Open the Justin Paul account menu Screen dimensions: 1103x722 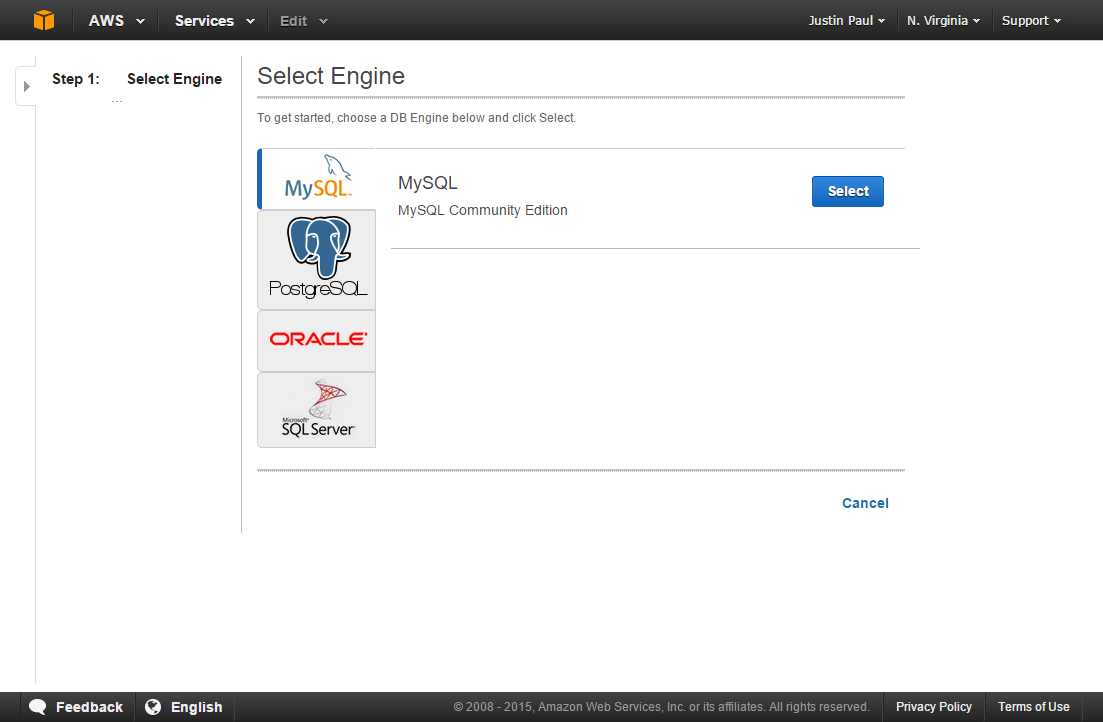pyautogui.click(x=846, y=20)
